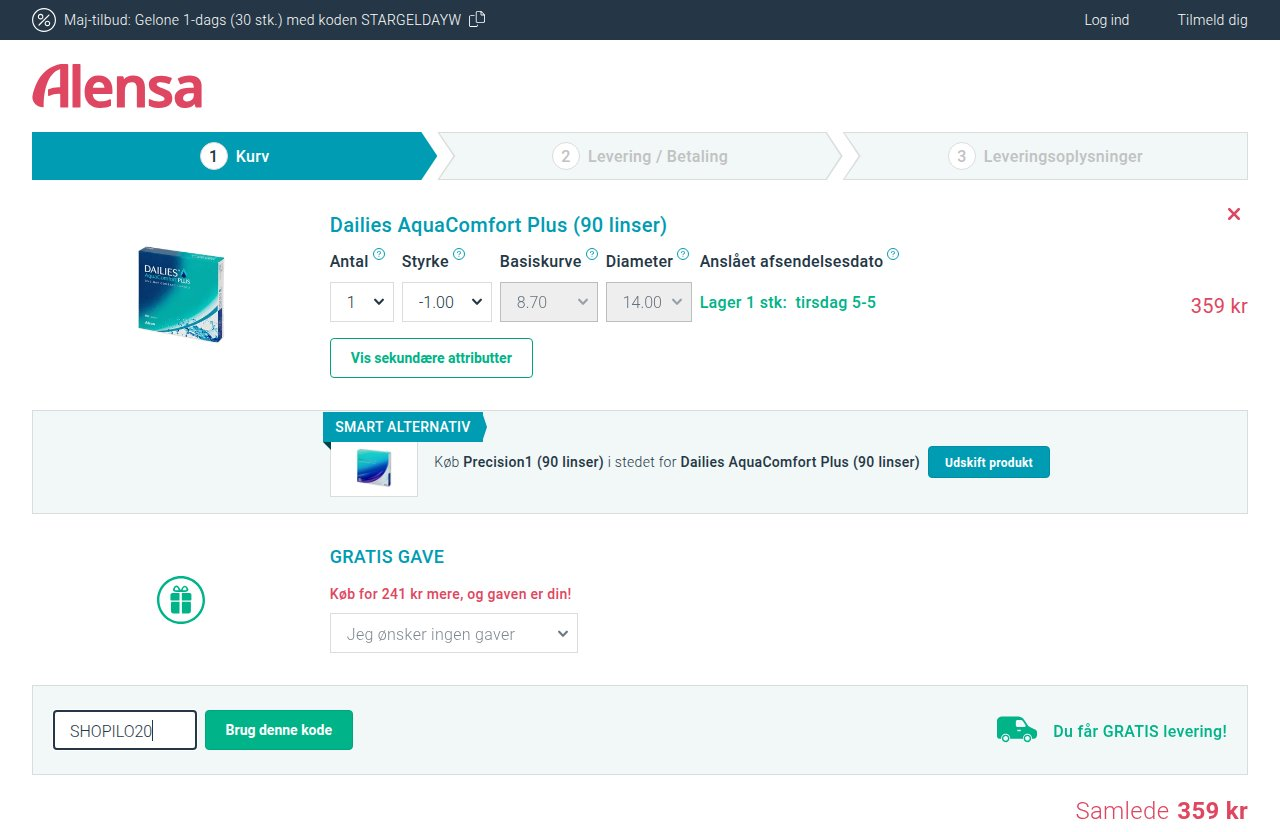Go to step 2 Levering / Betaling

(640, 156)
